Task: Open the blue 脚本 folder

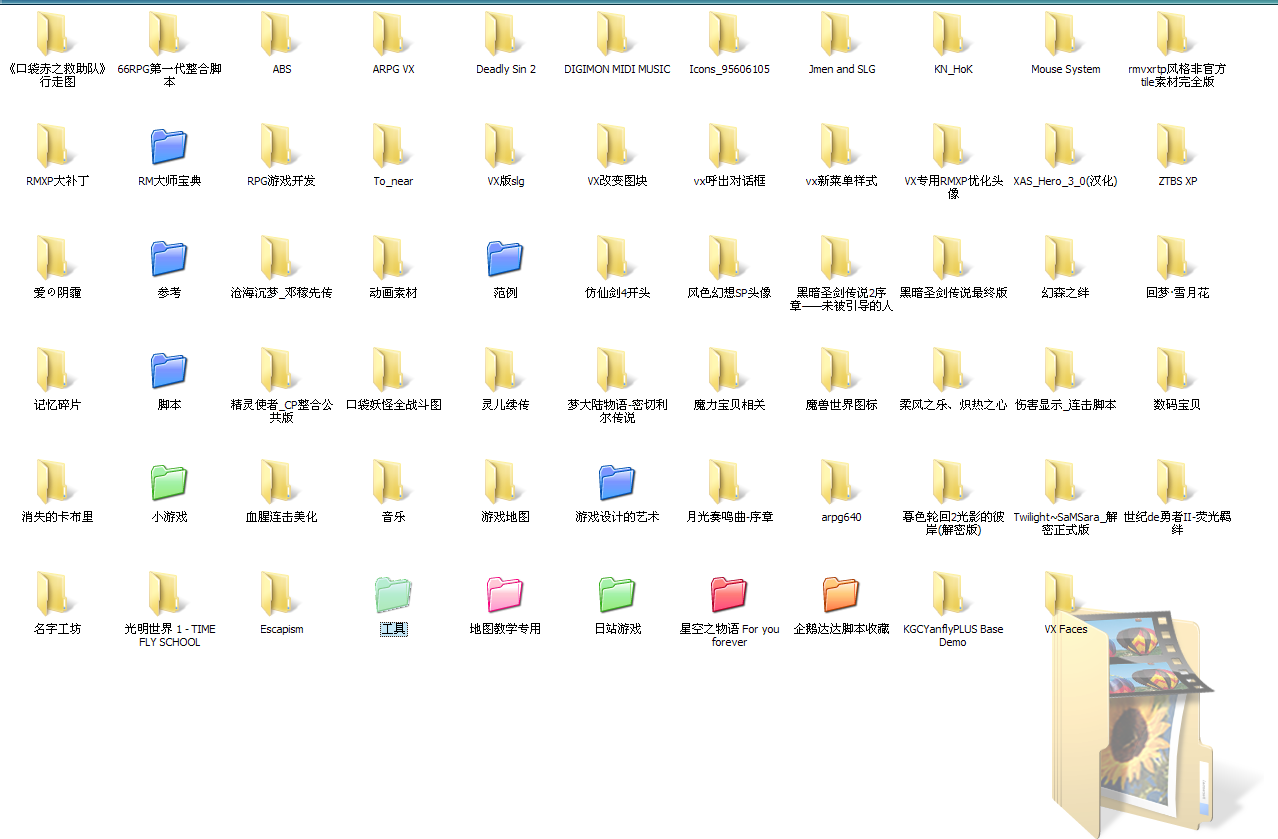Action: coord(169,370)
